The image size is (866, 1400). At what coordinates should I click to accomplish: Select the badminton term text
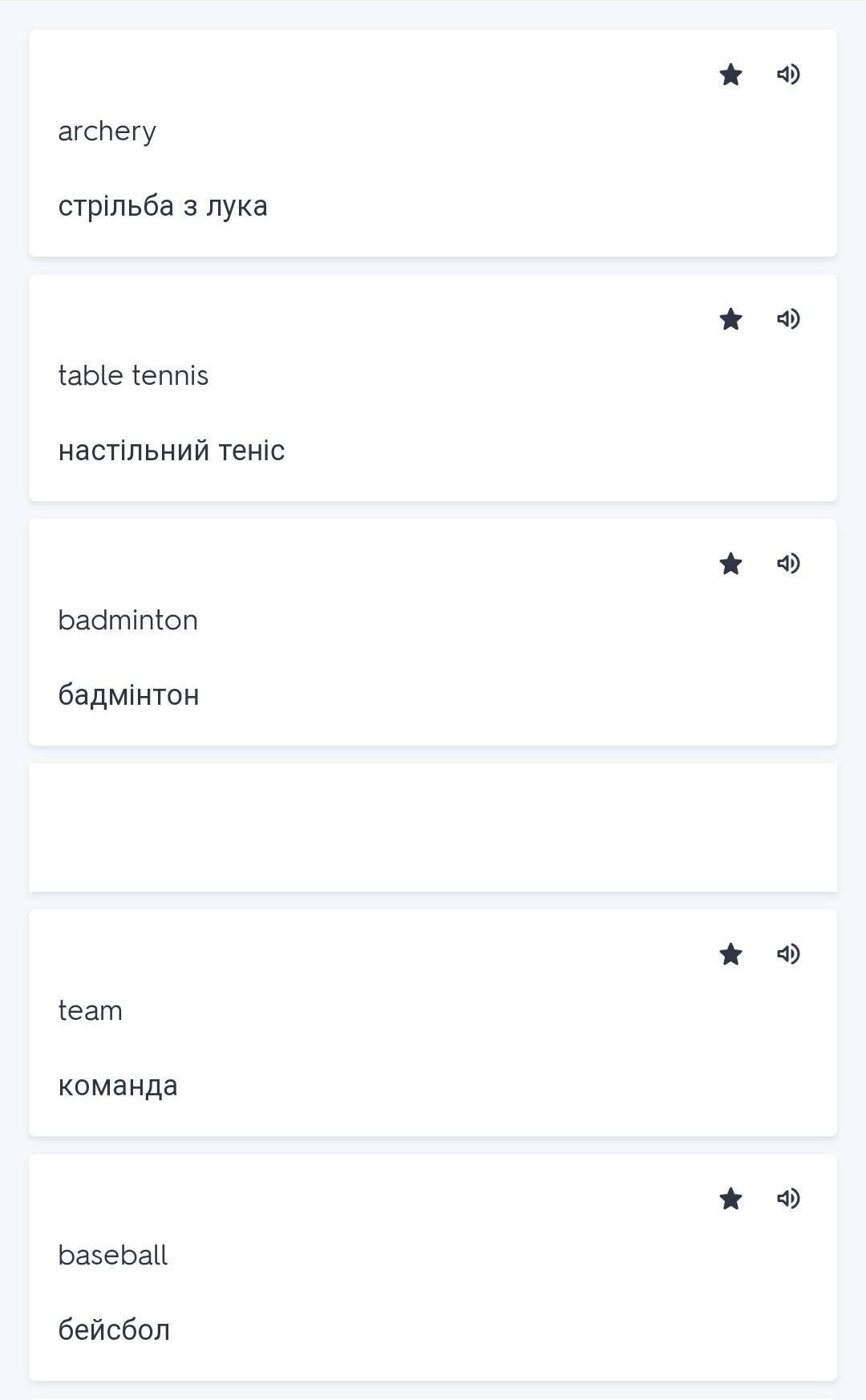tap(127, 620)
